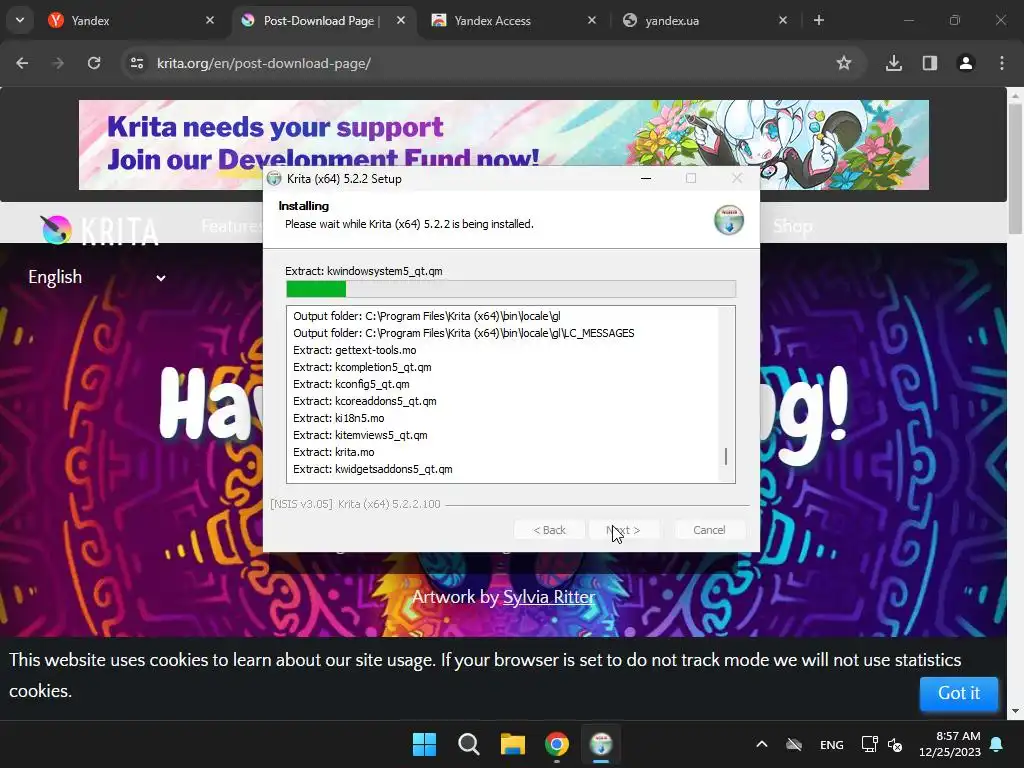This screenshot has height=768, width=1024.
Task: Go back using the browser back arrow
Action: click(22, 63)
